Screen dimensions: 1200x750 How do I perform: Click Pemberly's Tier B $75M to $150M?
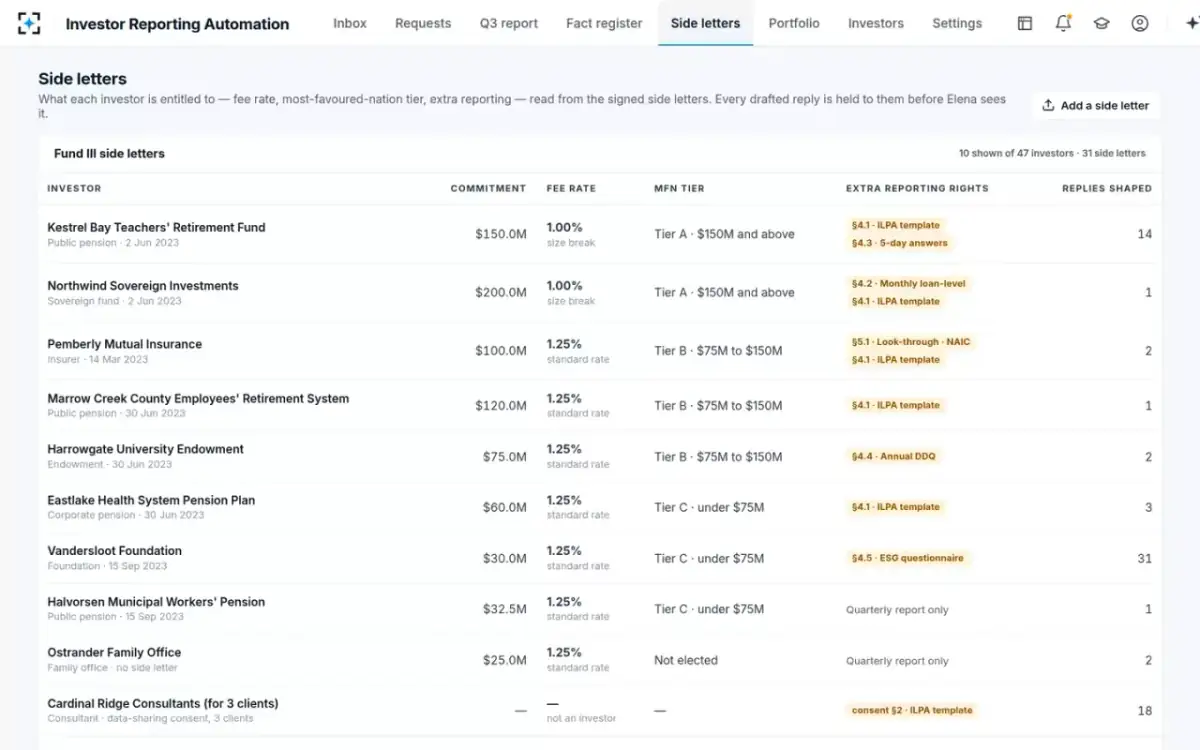(x=718, y=350)
